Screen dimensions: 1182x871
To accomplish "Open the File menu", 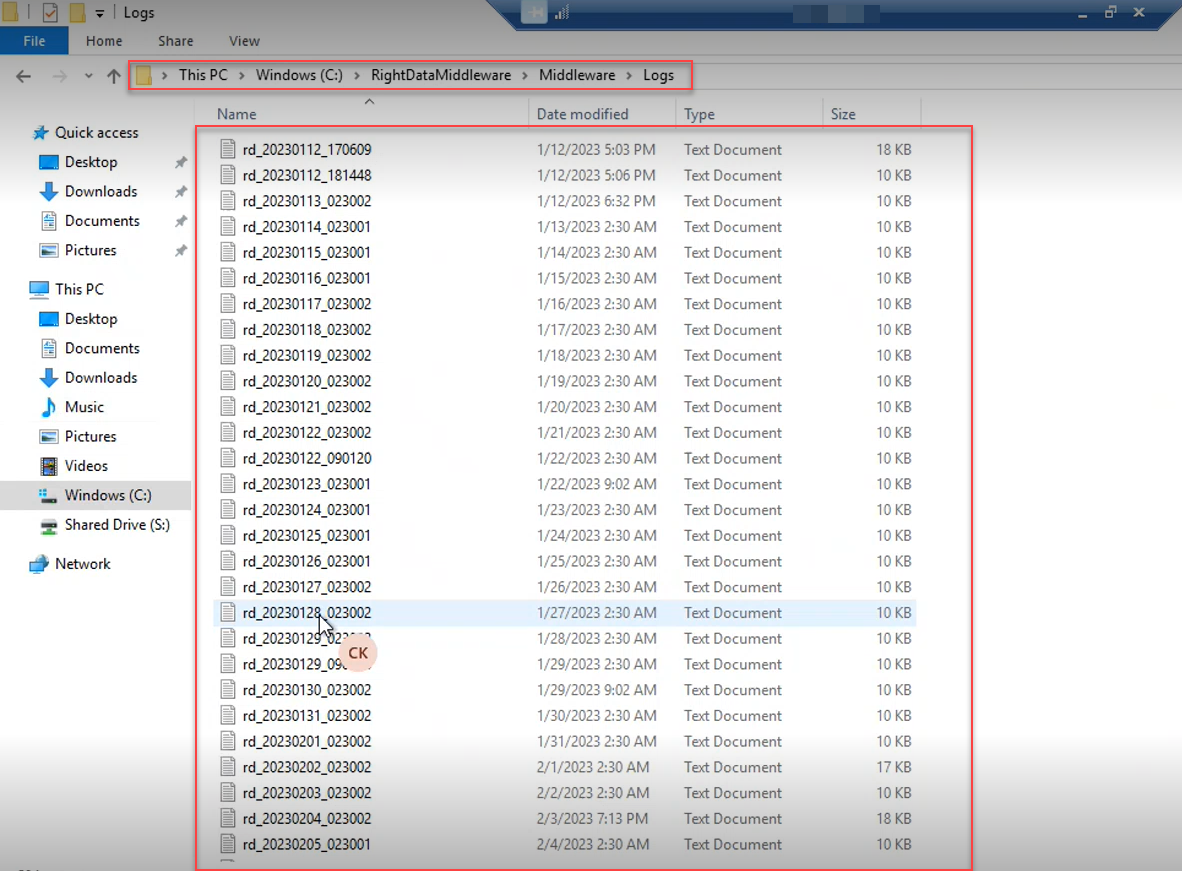I will [34, 41].
